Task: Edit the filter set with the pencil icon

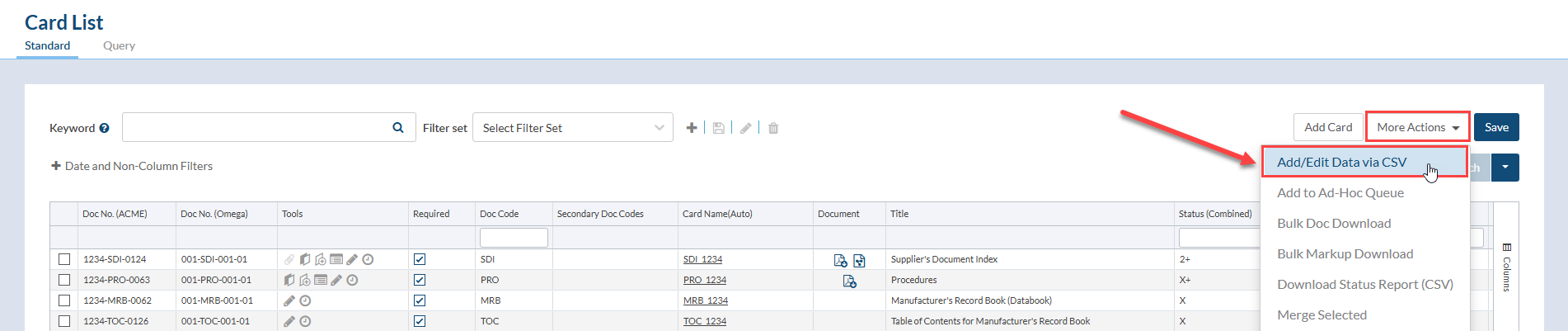Action: (745, 128)
